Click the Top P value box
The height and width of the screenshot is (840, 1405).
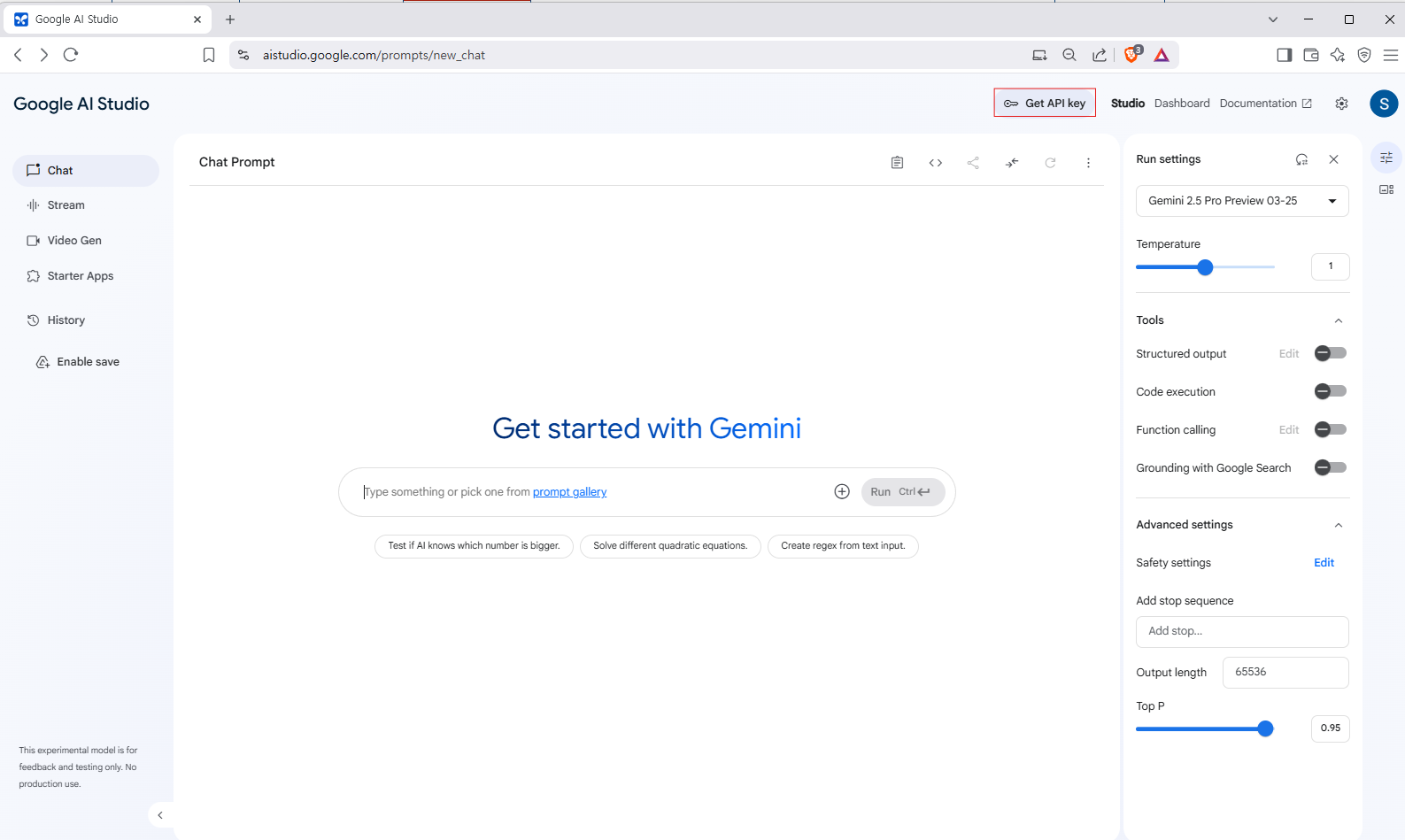click(x=1330, y=728)
